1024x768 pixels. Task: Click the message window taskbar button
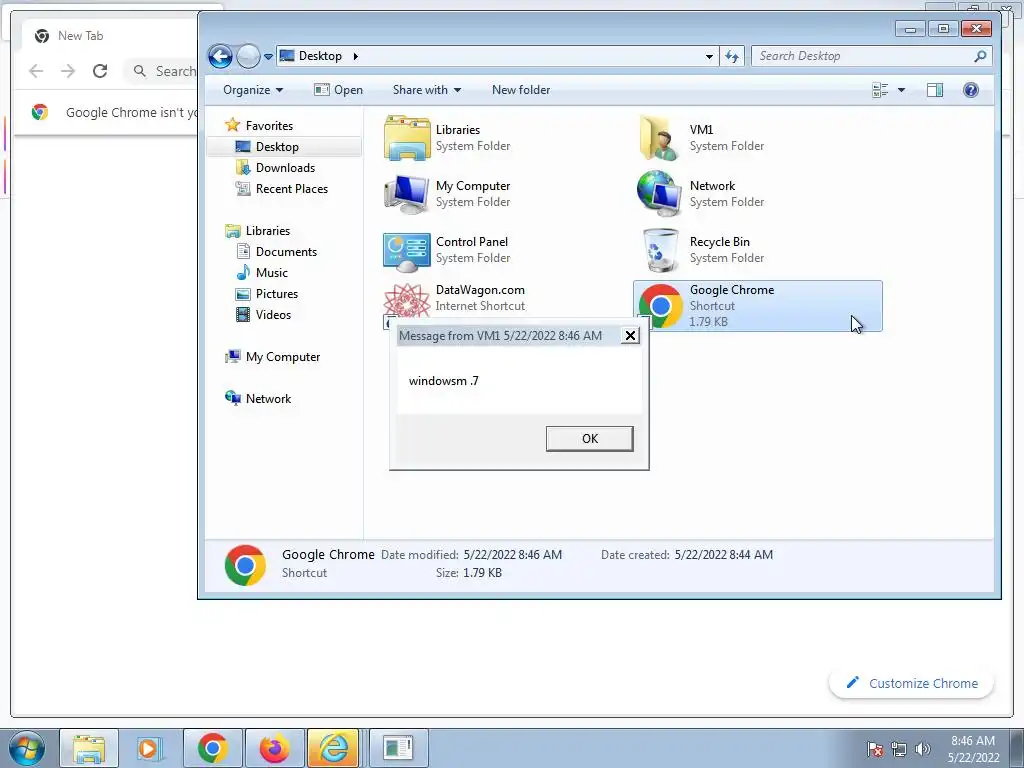pyautogui.click(x=398, y=748)
